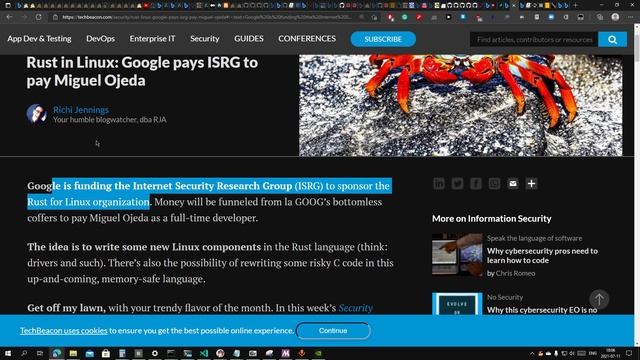Focus the 'Find articles, contributors or resources' field
The width and height of the screenshot is (640, 360).
coord(534,40)
